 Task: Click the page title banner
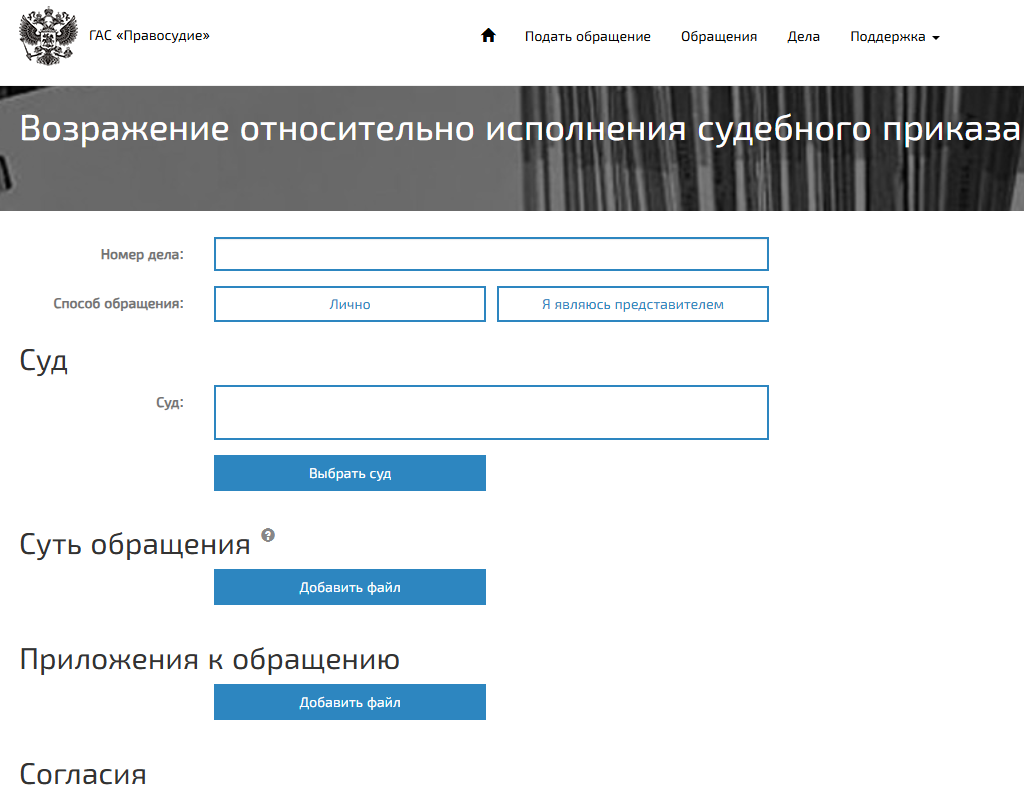(x=512, y=128)
